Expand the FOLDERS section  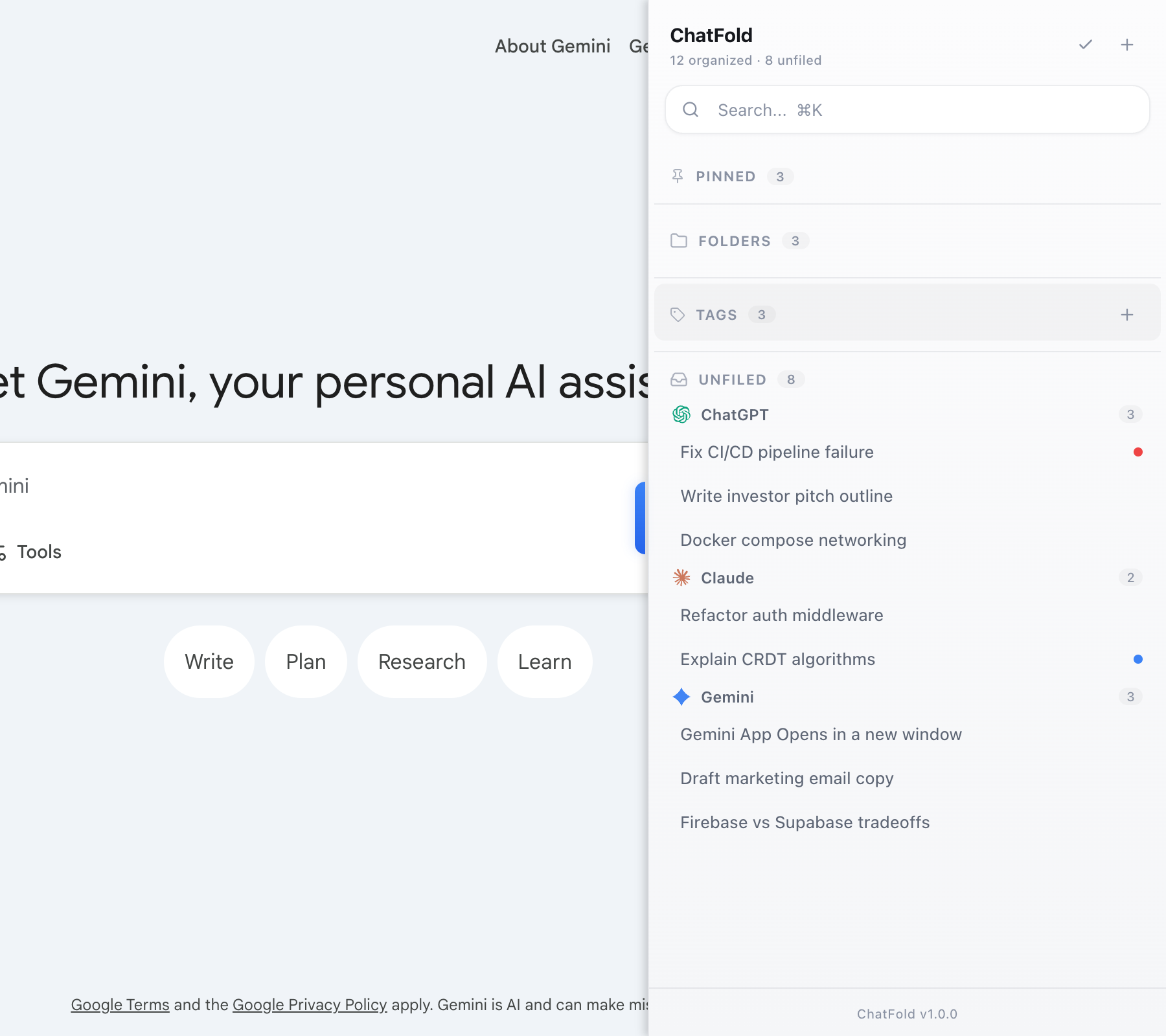click(734, 241)
